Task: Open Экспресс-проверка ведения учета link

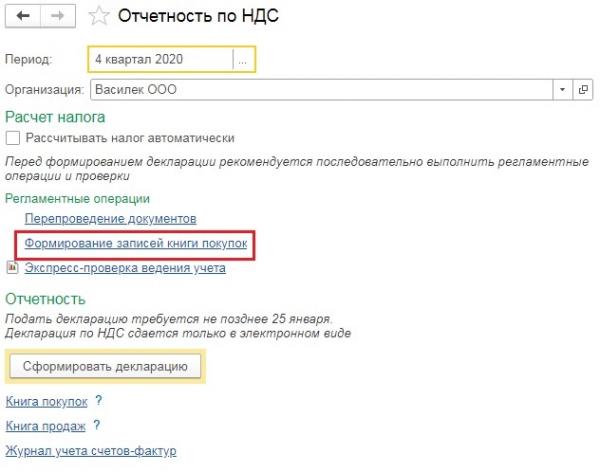Action: click(x=125, y=268)
